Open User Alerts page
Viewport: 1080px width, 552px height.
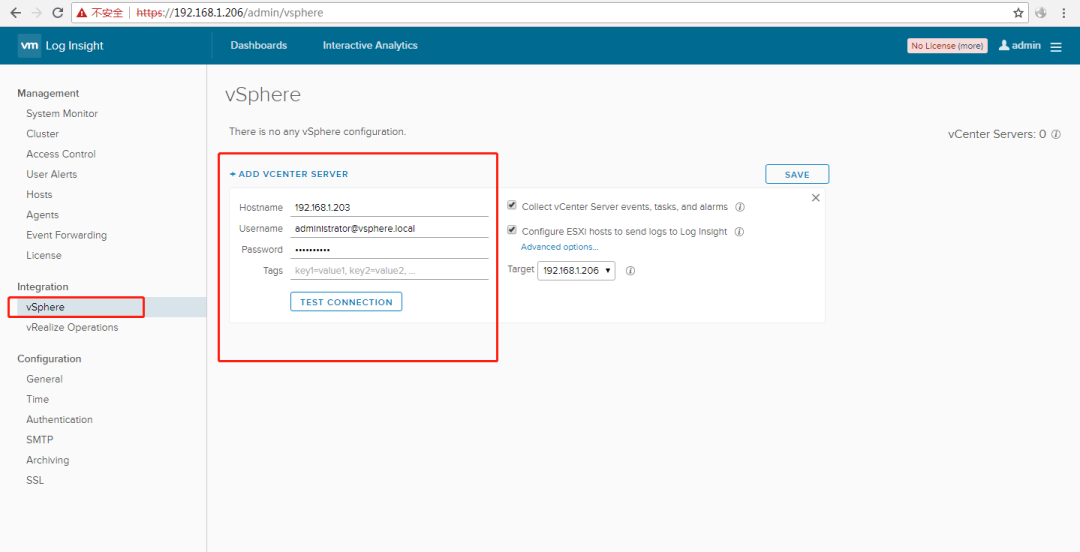[52, 174]
